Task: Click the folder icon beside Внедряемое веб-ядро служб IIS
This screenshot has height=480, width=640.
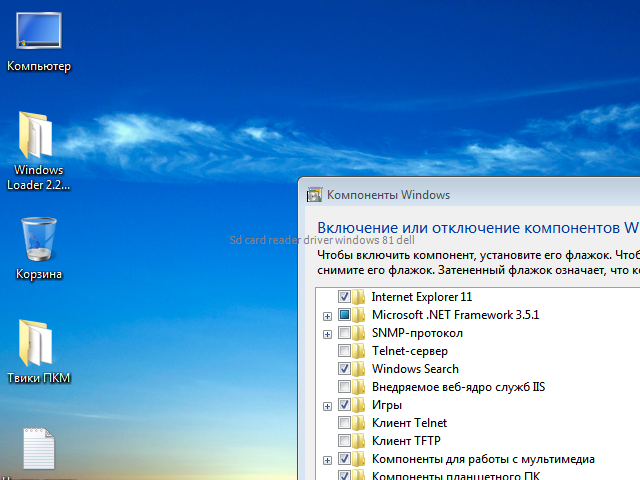Action: tap(359, 387)
